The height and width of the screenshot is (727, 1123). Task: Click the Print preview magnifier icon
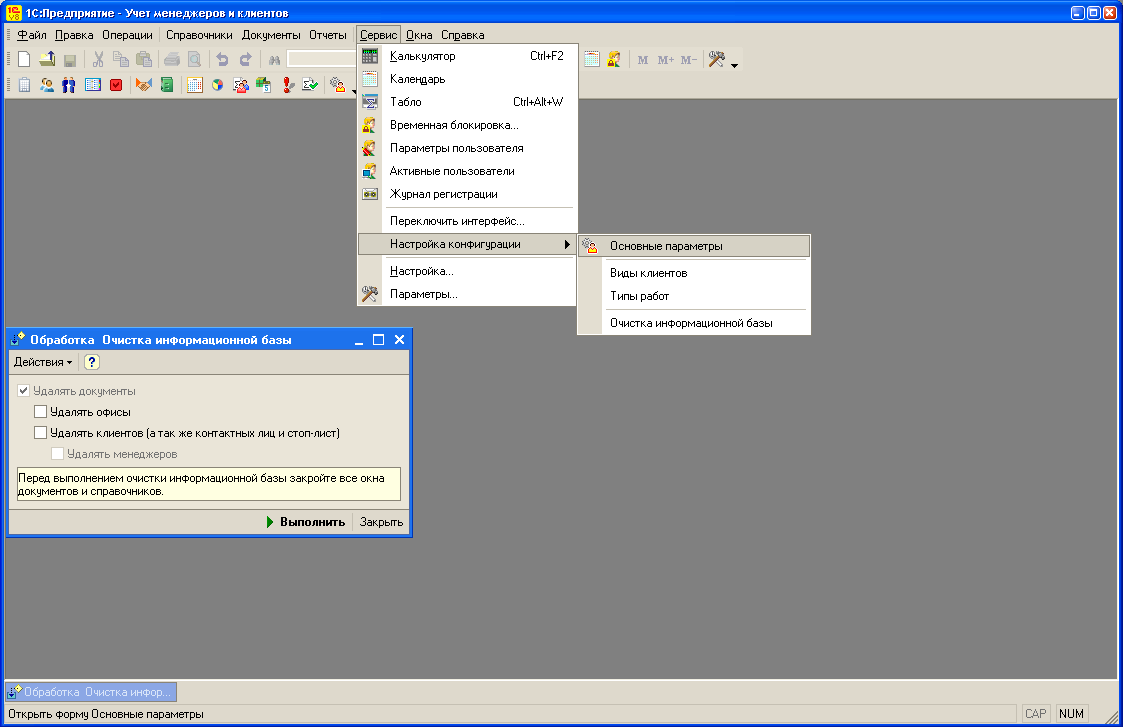(194, 59)
